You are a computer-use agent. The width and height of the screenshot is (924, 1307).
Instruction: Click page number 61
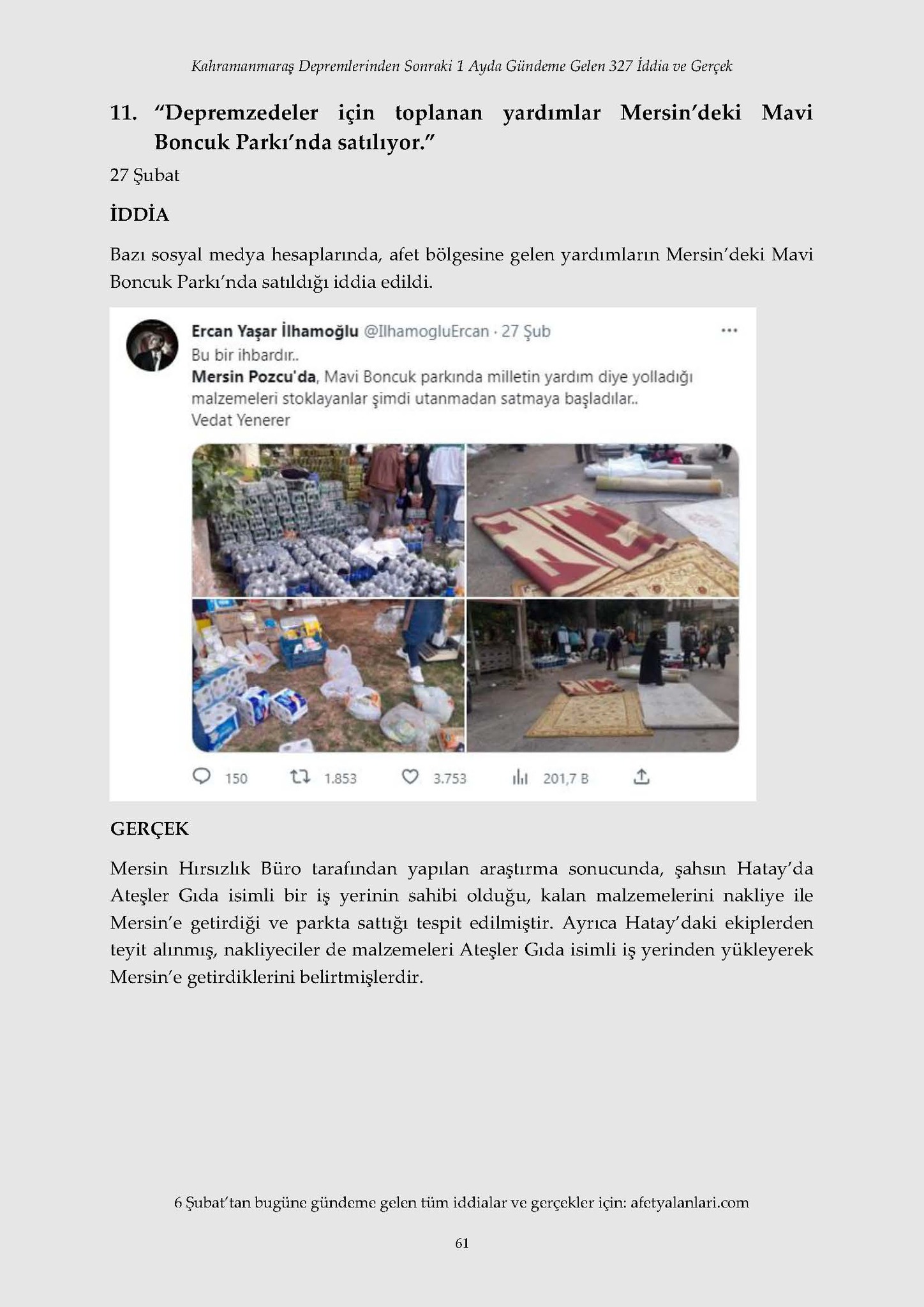[x=462, y=1243]
